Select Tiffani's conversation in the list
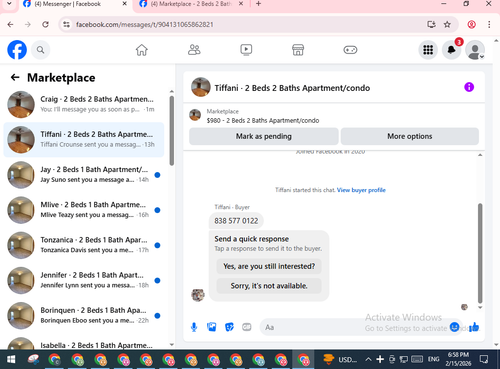This screenshot has height=369, width=500. (x=84, y=140)
